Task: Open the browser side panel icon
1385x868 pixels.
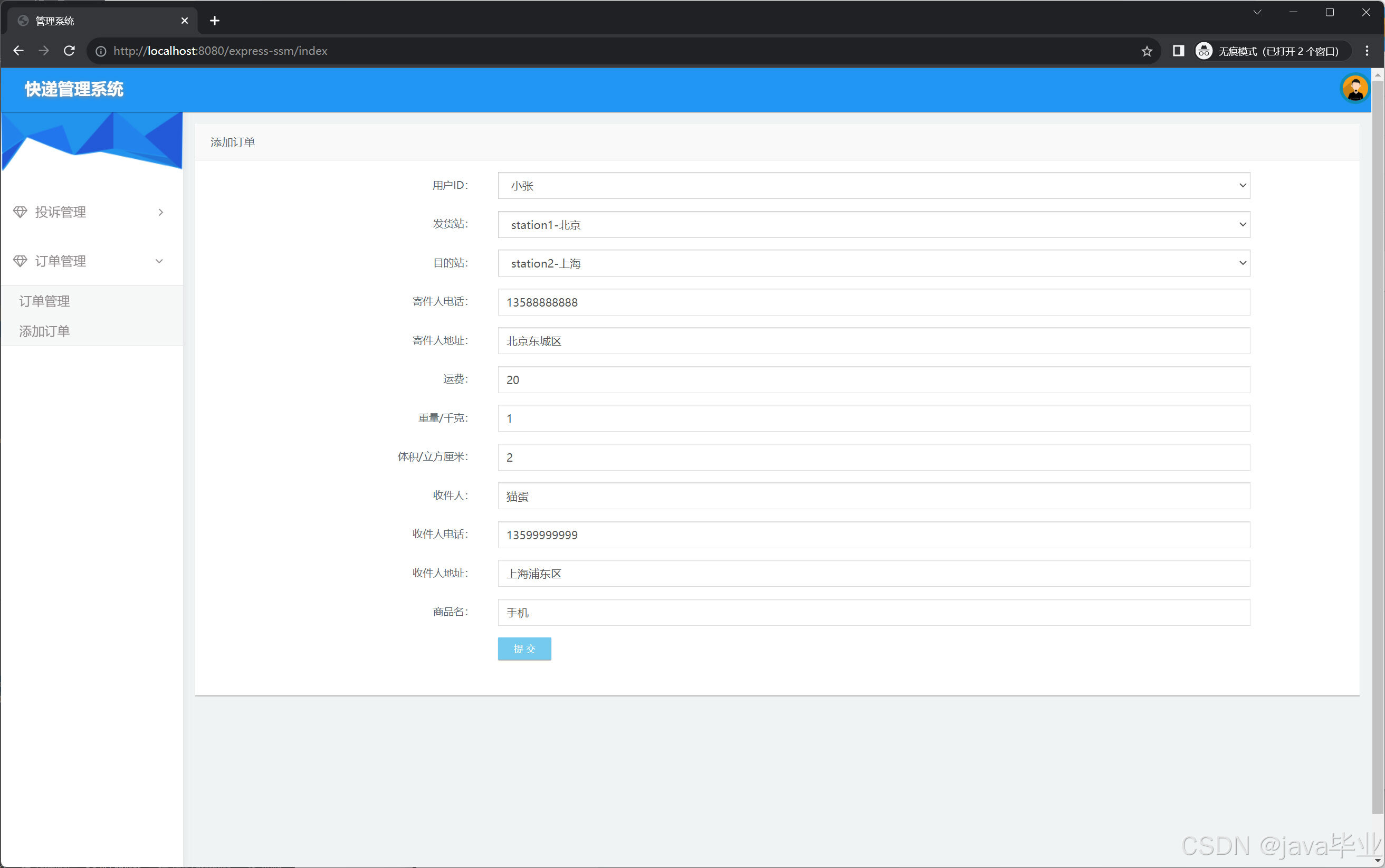Action: [x=1178, y=51]
